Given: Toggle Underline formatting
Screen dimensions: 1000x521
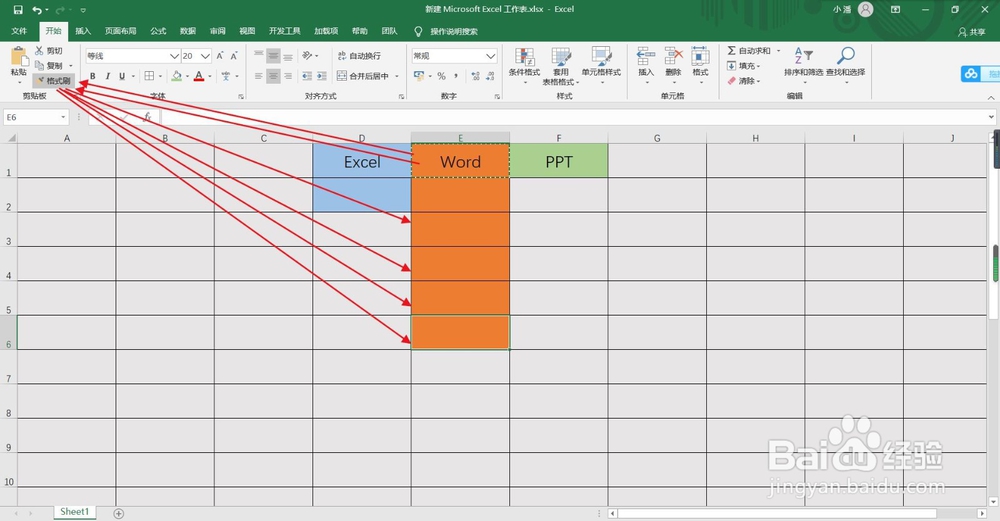Looking at the screenshot, I should (x=122, y=76).
